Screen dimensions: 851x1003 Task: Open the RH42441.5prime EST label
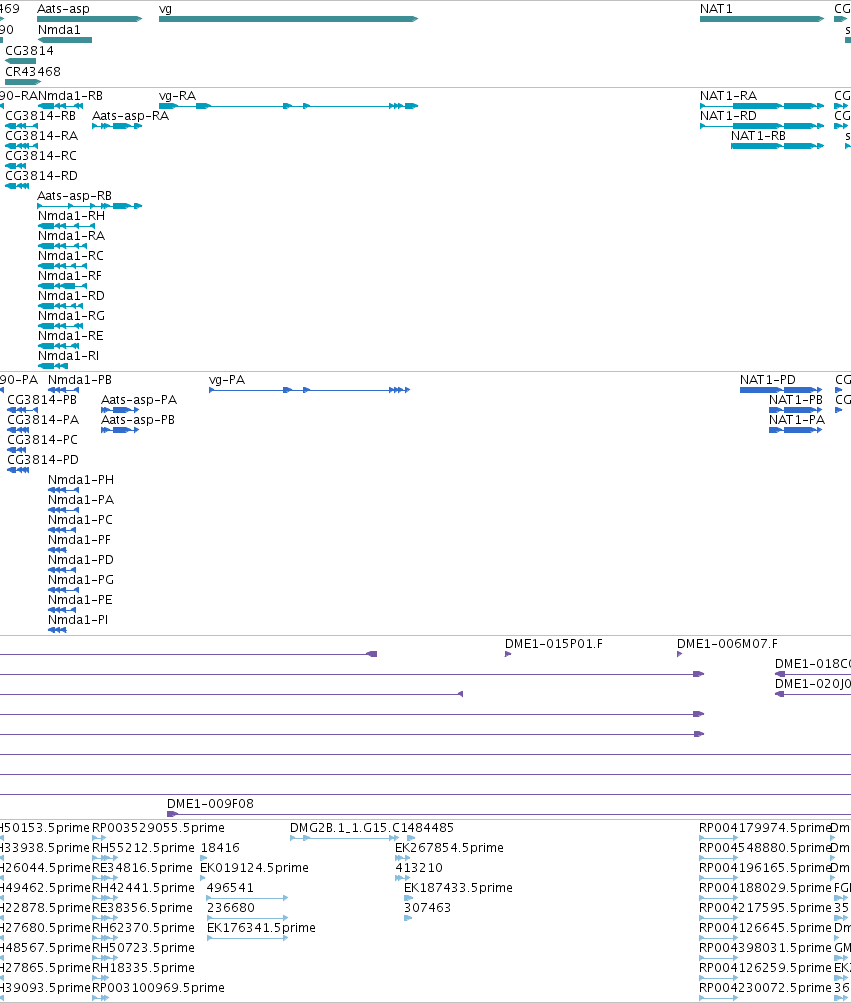click(x=143, y=888)
